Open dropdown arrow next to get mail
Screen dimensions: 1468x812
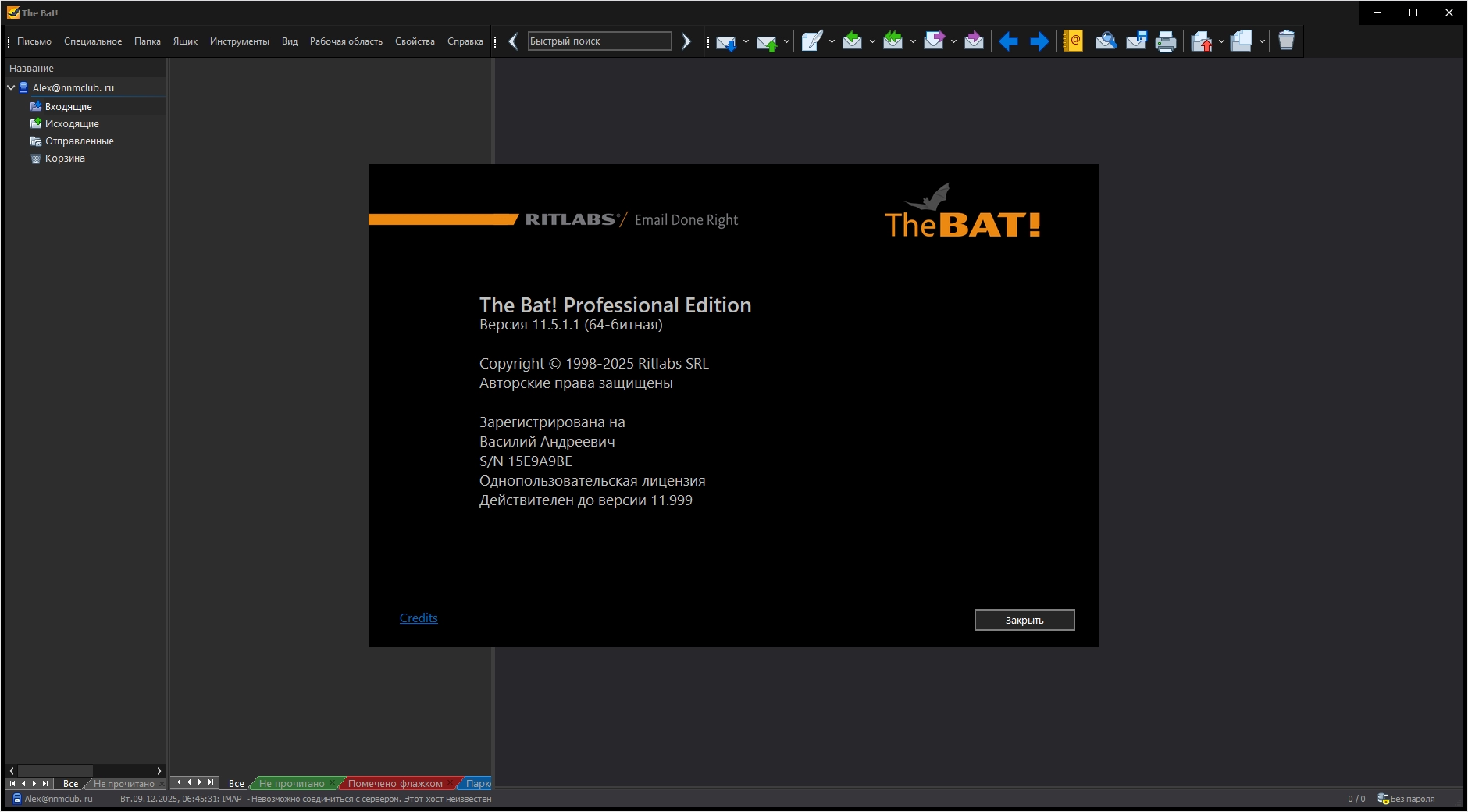746,42
